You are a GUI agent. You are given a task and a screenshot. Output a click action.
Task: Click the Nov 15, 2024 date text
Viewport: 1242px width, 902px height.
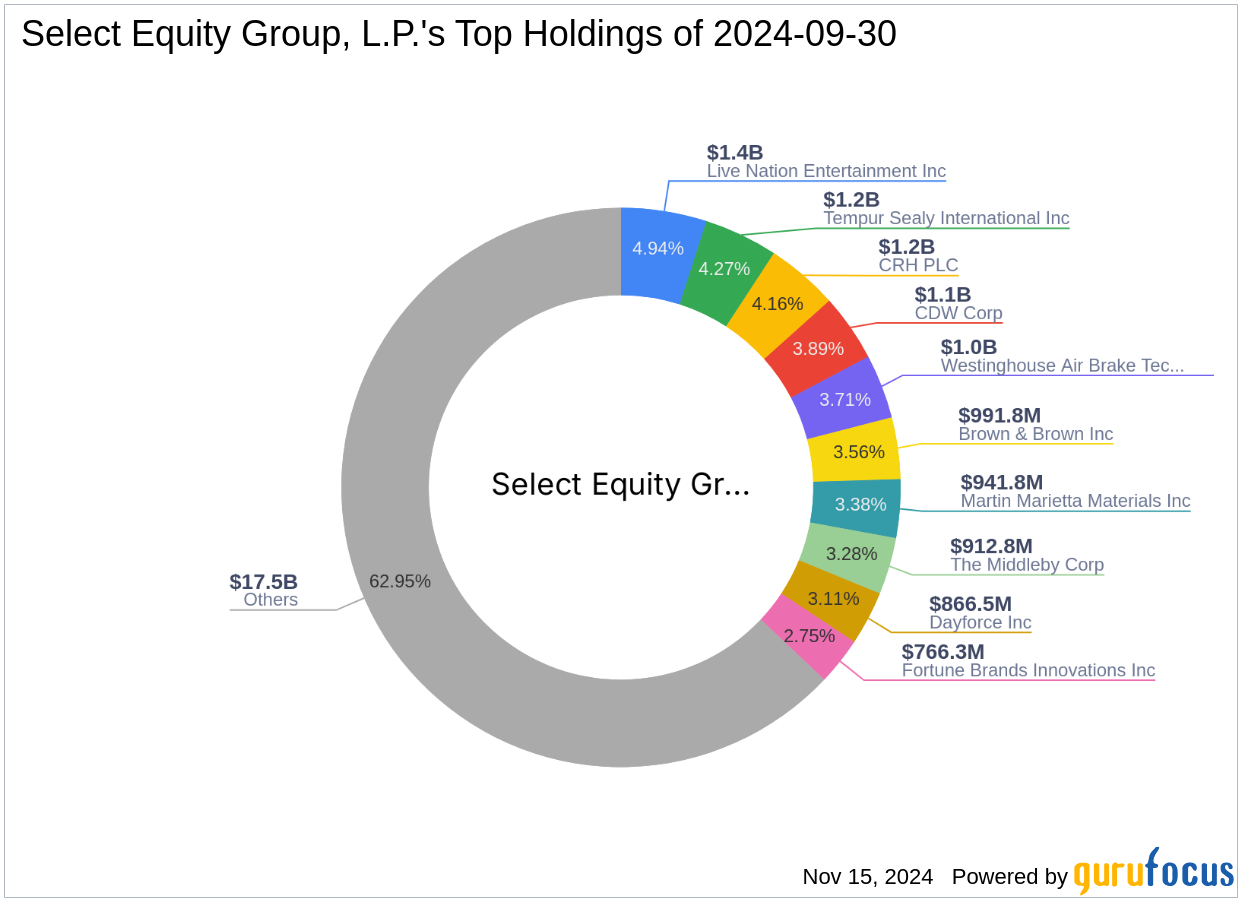click(866, 876)
